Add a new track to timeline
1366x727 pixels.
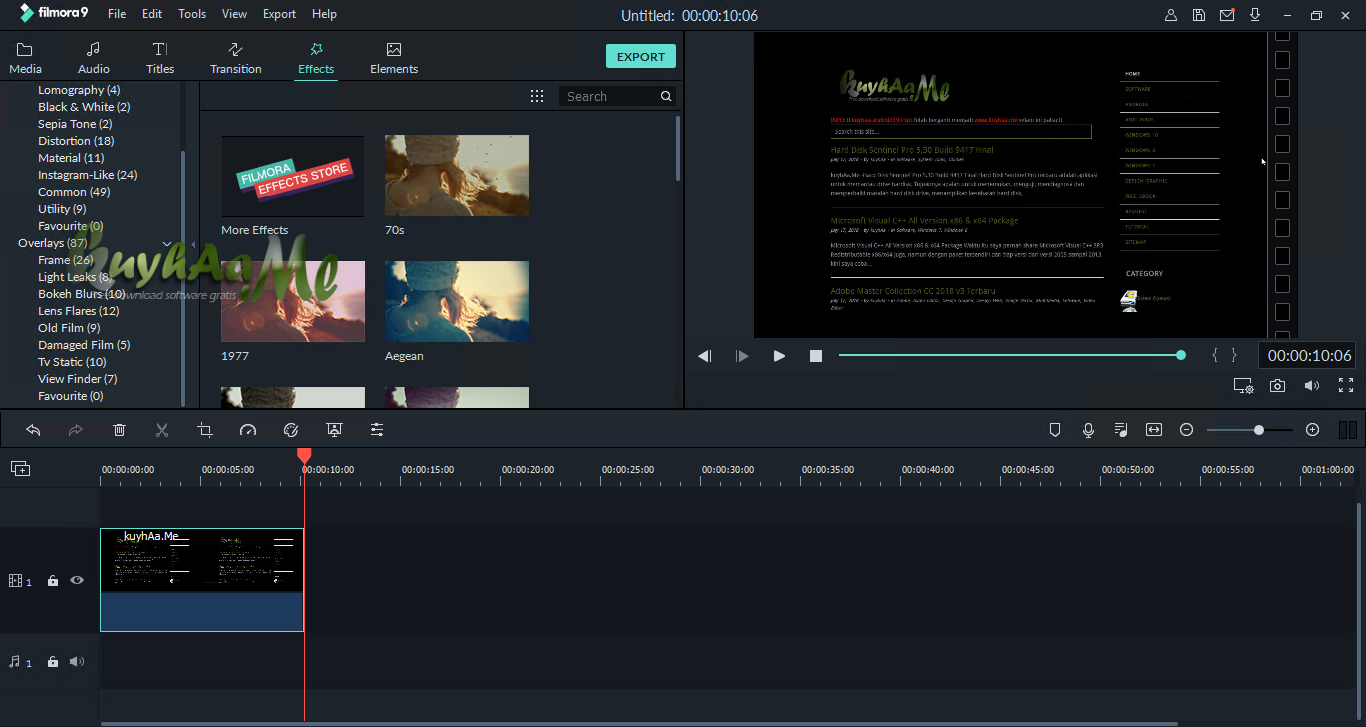point(20,468)
